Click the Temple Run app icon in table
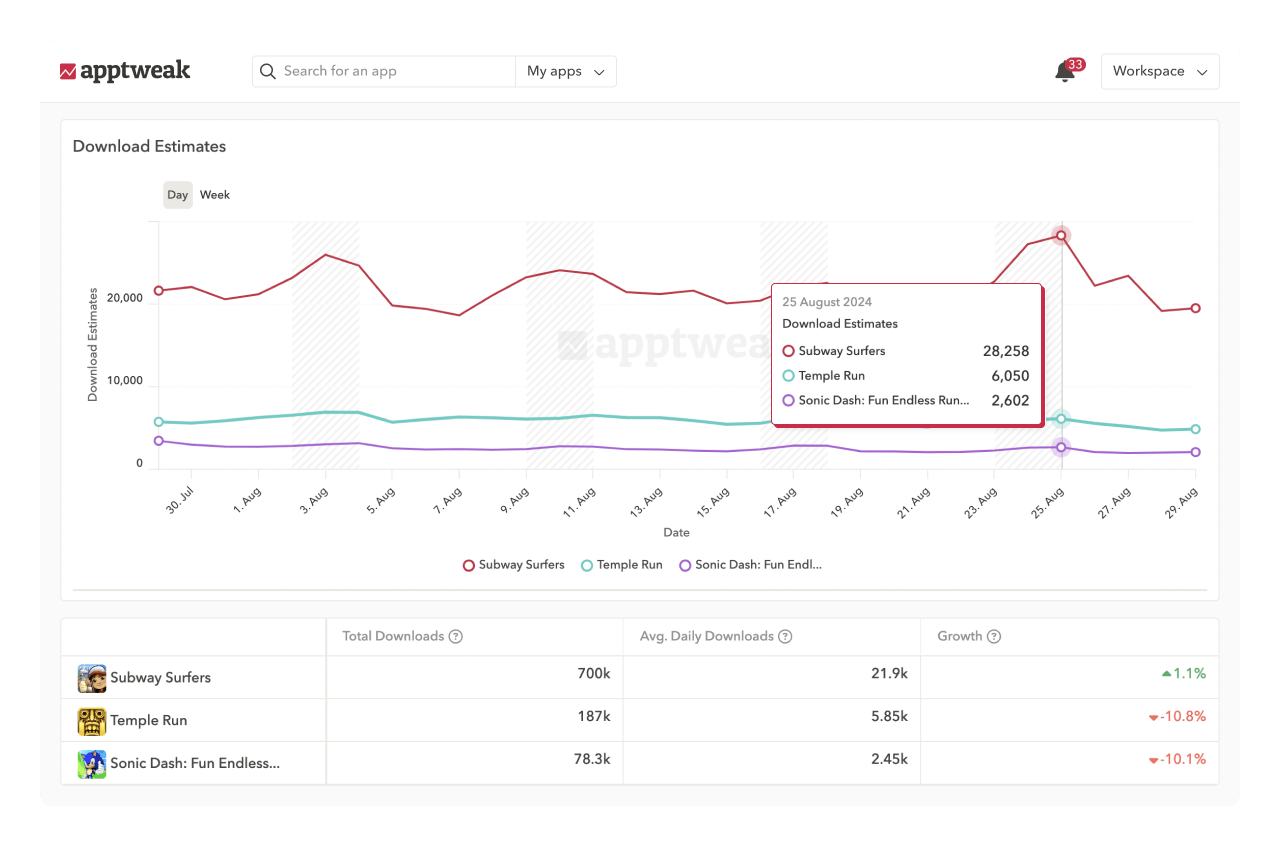Screen dimensions: 1280x846 [91, 720]
